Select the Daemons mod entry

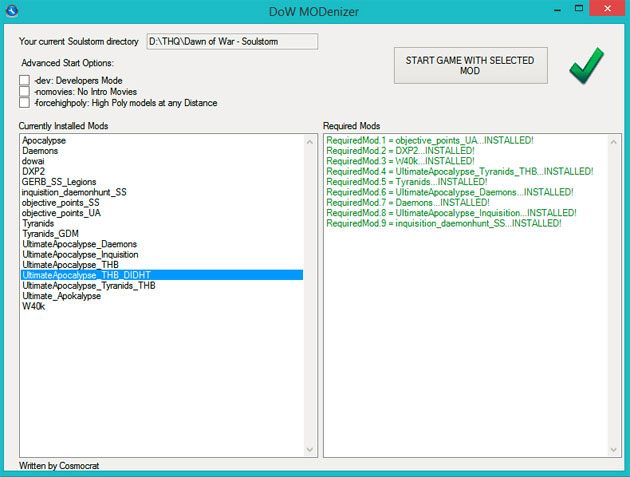(40, 151)
